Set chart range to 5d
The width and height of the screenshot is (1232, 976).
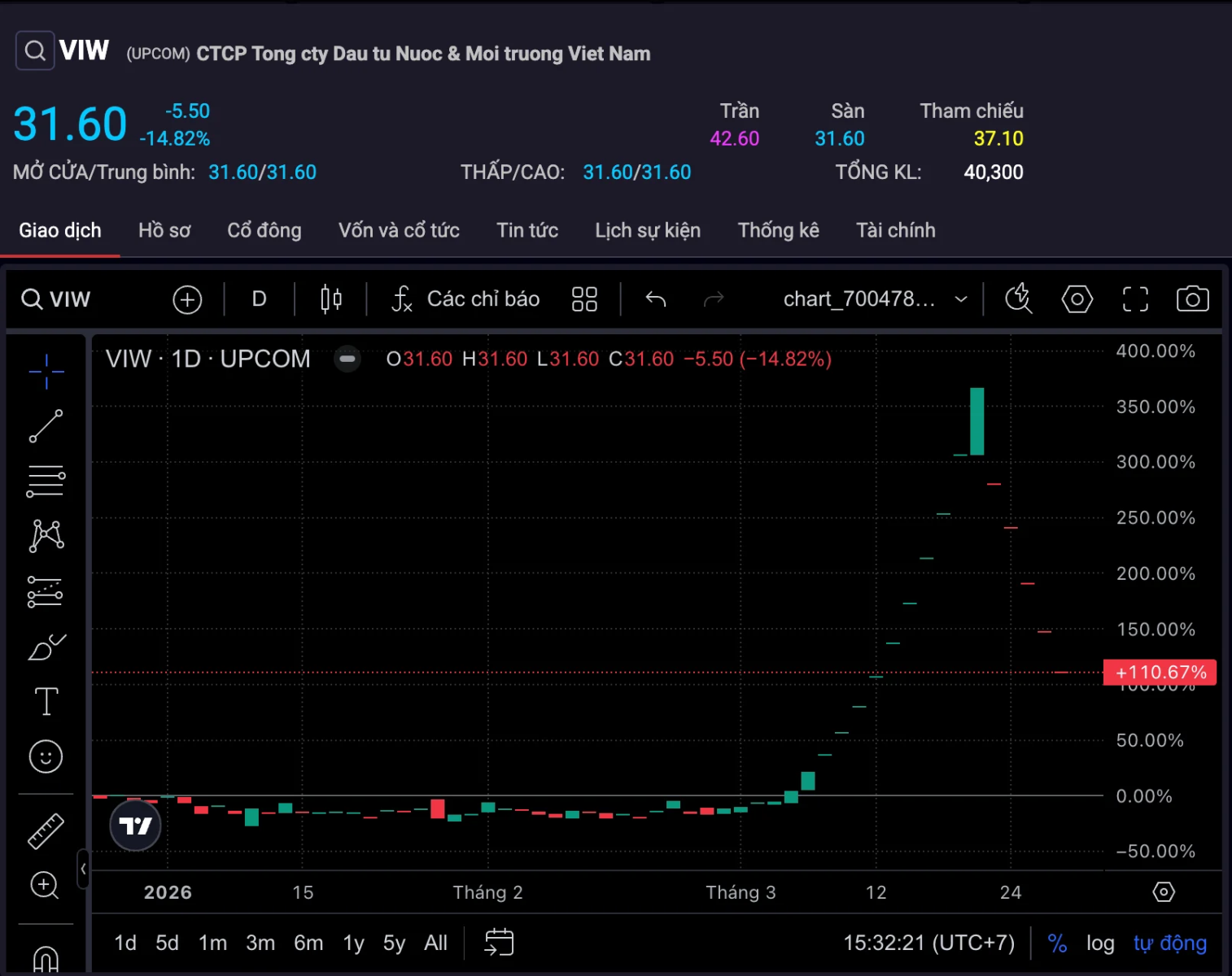[167, 943]
